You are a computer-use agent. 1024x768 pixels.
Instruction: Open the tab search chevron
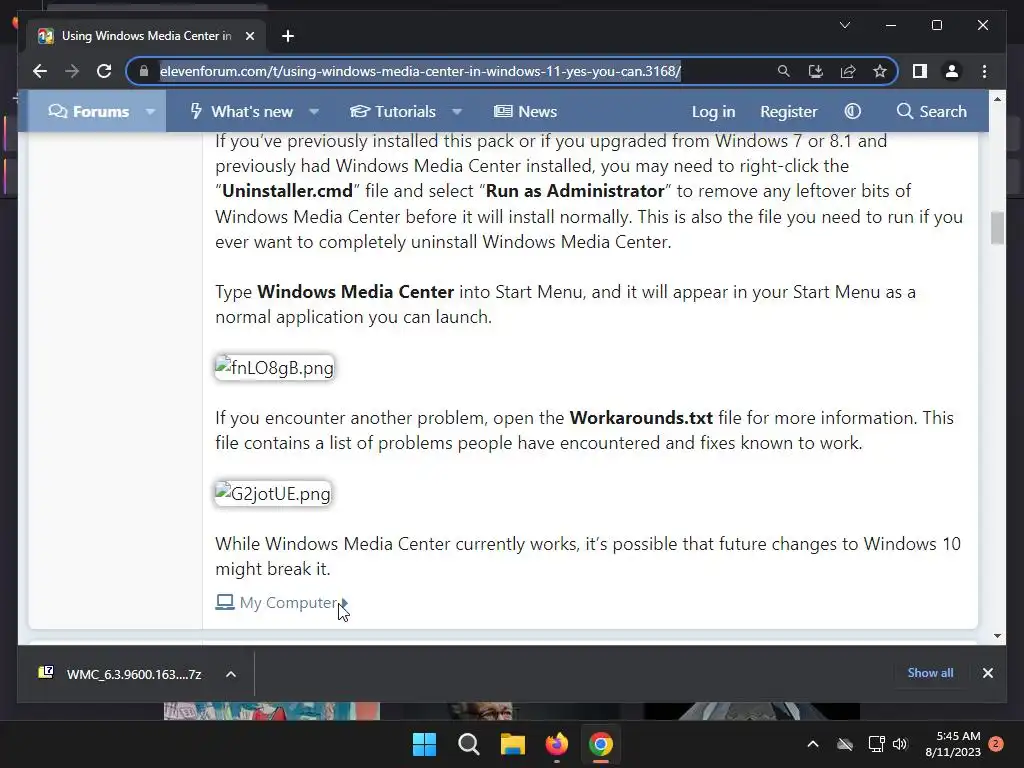[x=844, y=25]
